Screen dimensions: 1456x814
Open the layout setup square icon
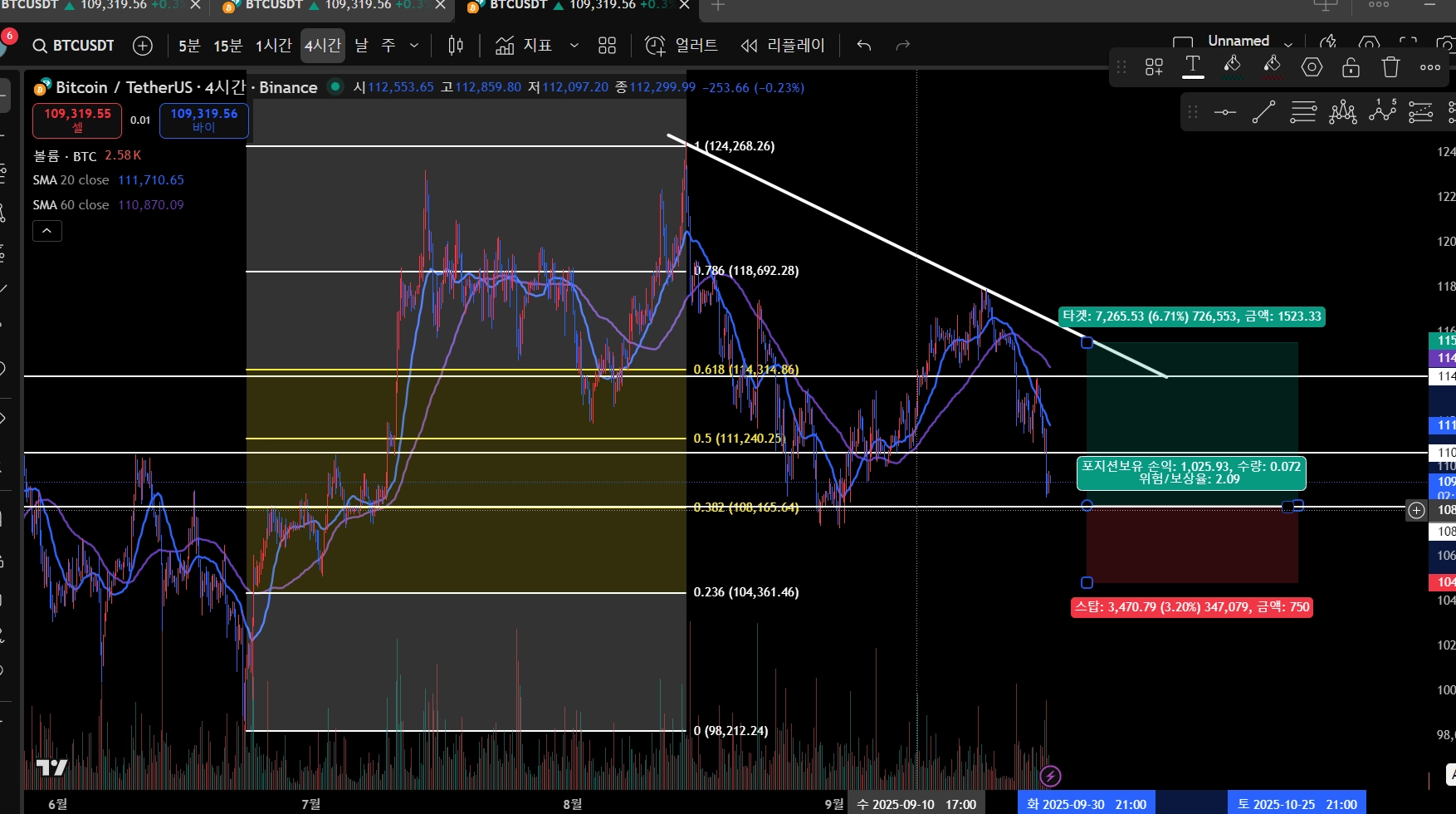[x=1183, y=43]
